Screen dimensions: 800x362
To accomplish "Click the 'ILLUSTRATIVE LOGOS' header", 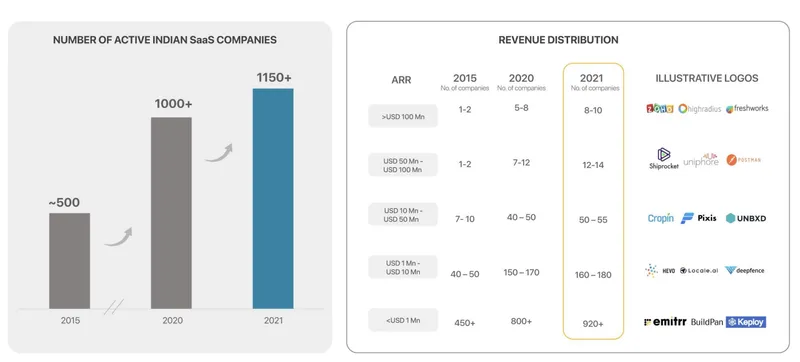I will tap(707, 79).
